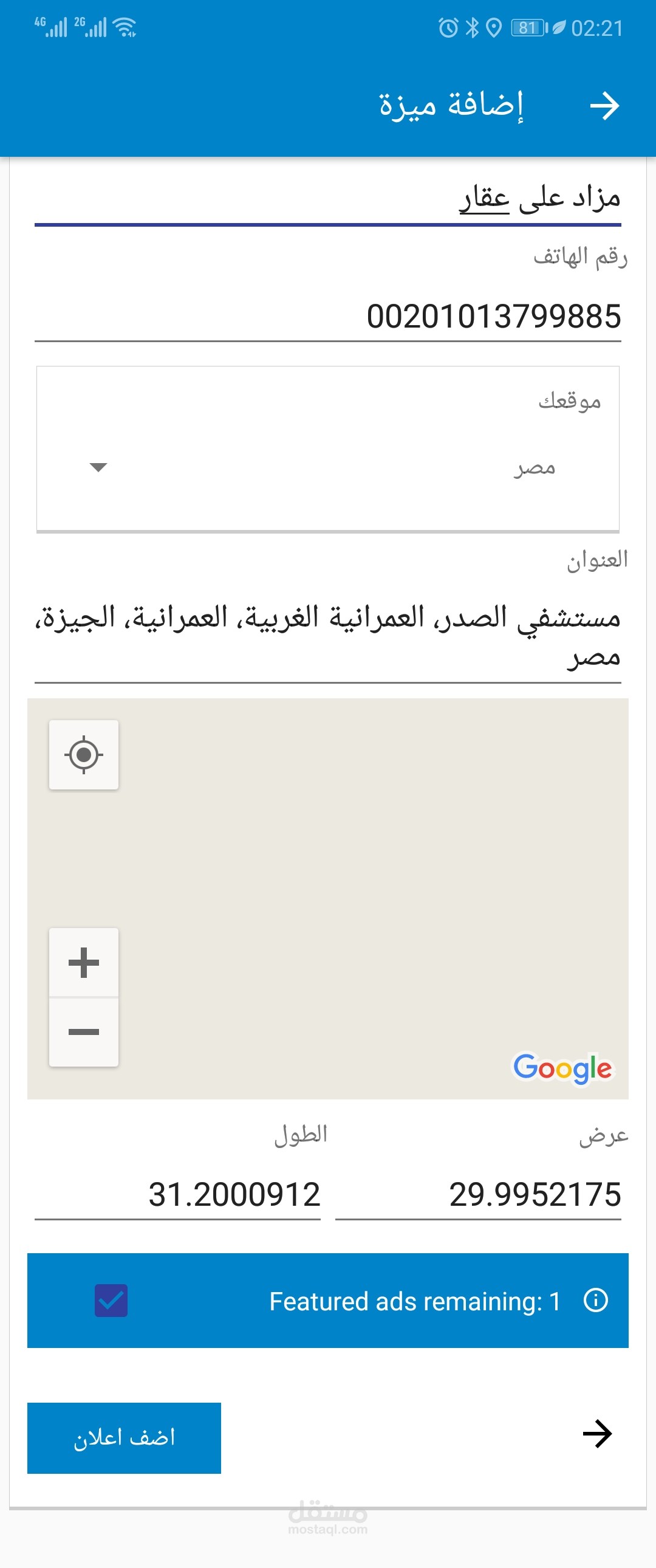656x1568 pixels.
Task: Tap the back arrow in header
Action: (604, 106)
